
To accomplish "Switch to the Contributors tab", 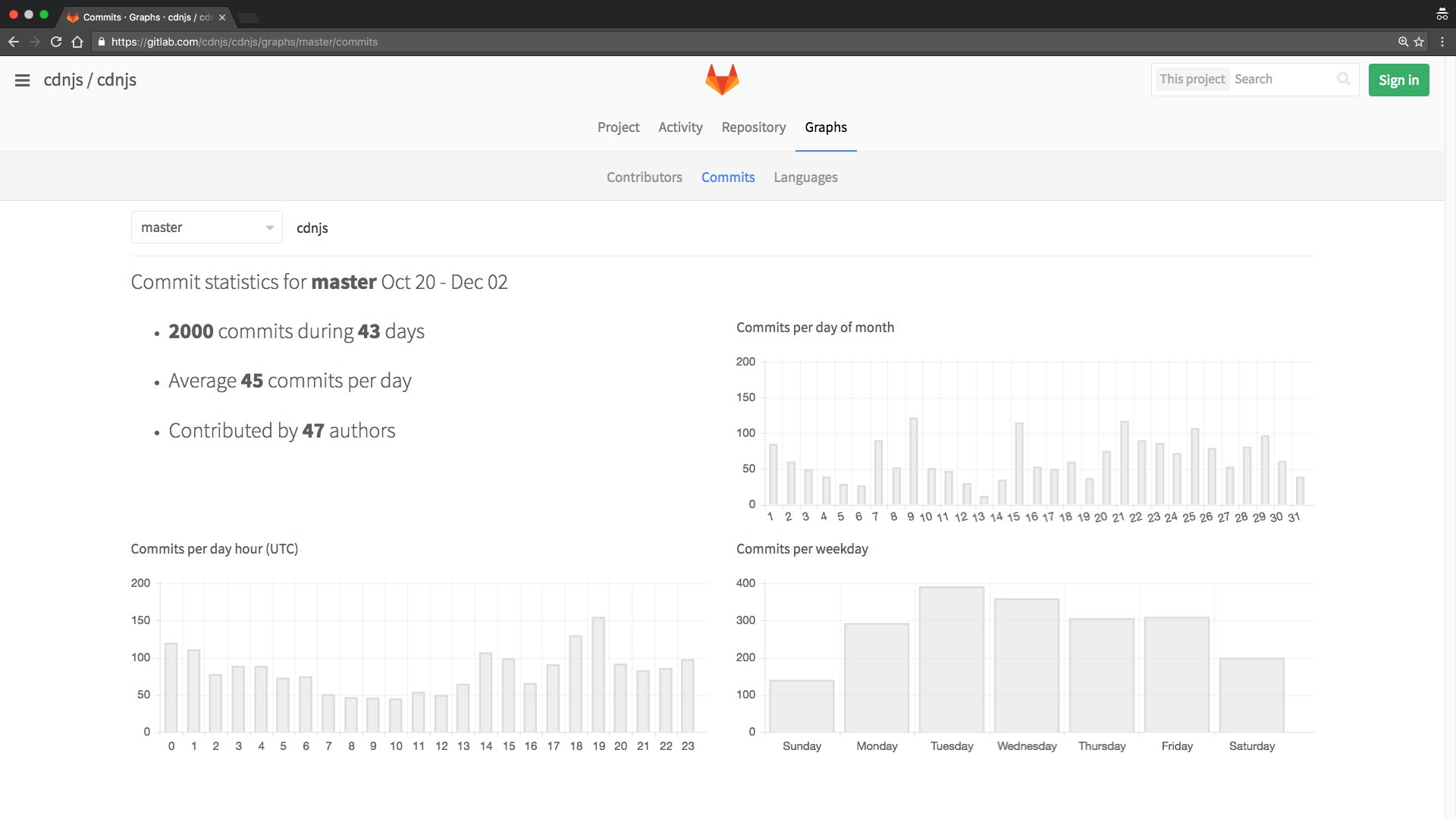I will pyautogui.click(x=644, y=177).
